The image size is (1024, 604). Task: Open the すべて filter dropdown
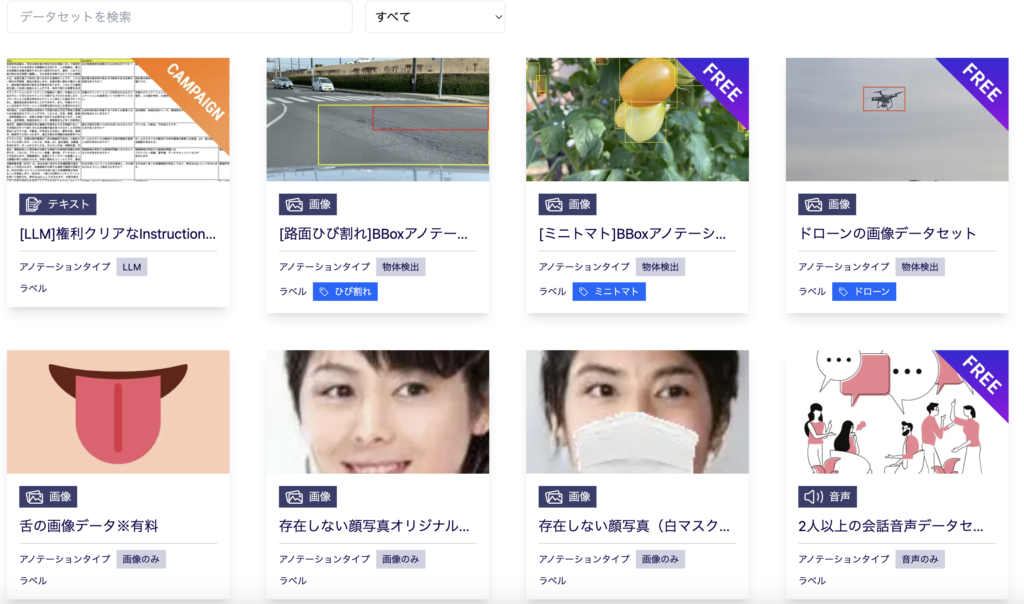coord(435,17)
